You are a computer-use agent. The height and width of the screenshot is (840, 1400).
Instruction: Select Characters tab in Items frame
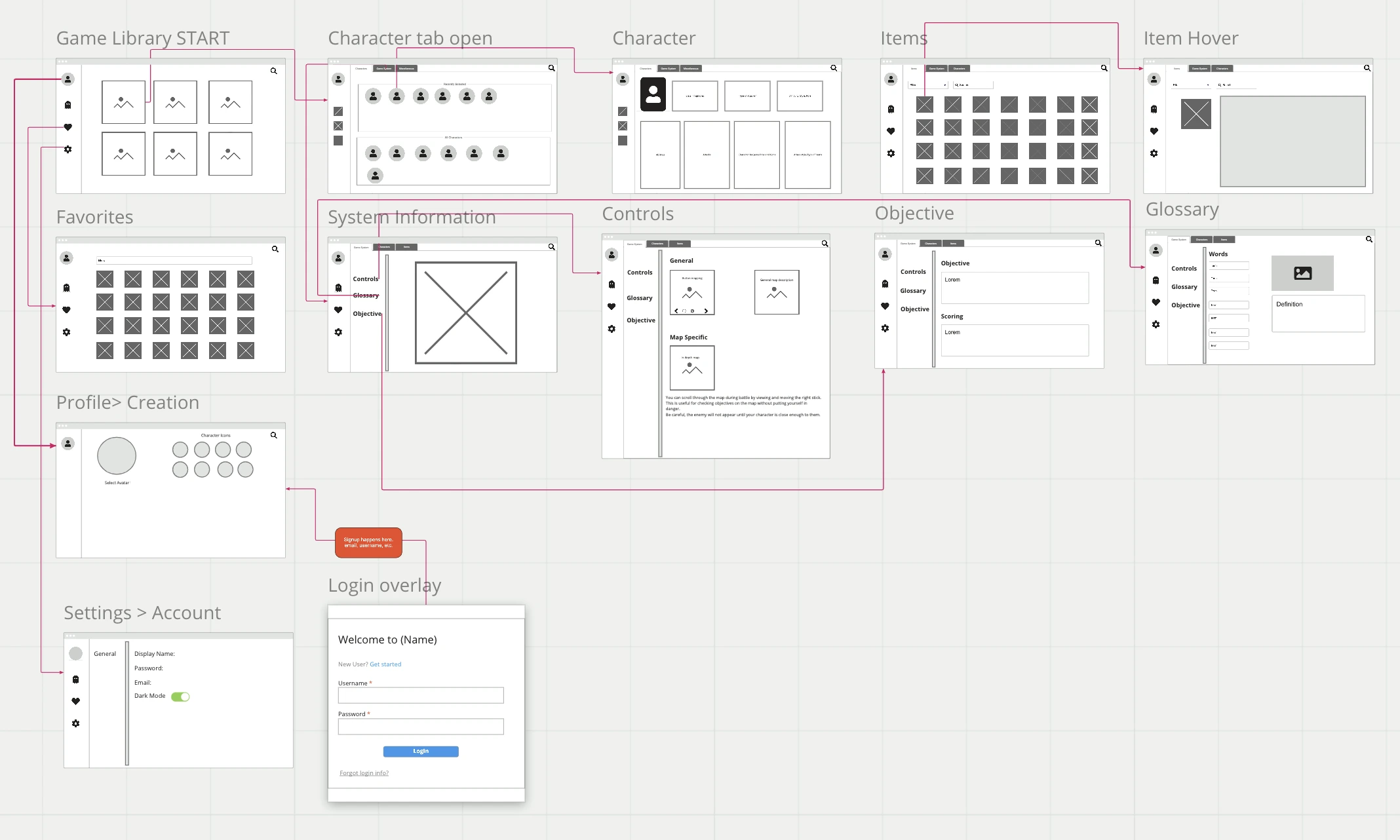(959, 68)
